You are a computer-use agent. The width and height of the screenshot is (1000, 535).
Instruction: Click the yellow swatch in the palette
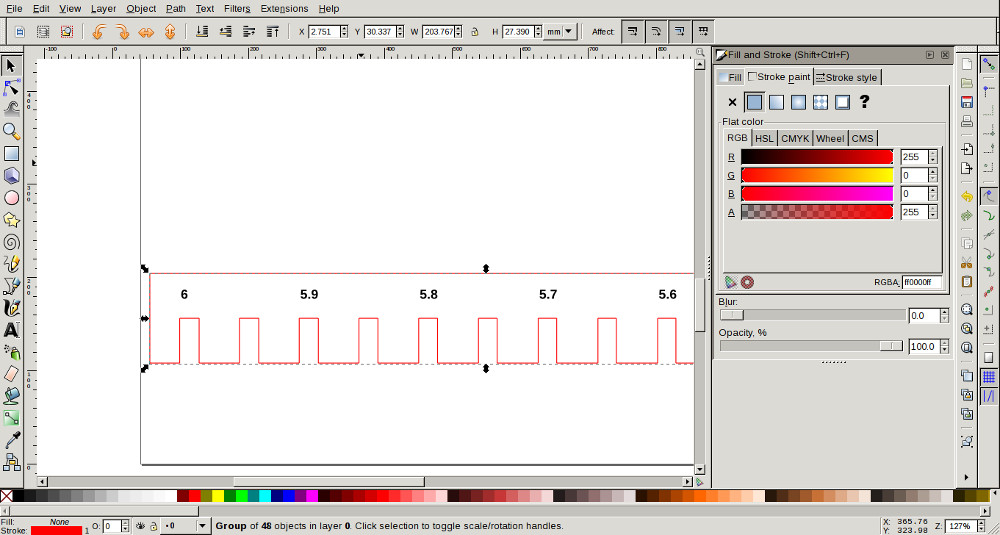click(x=217, y=495)
